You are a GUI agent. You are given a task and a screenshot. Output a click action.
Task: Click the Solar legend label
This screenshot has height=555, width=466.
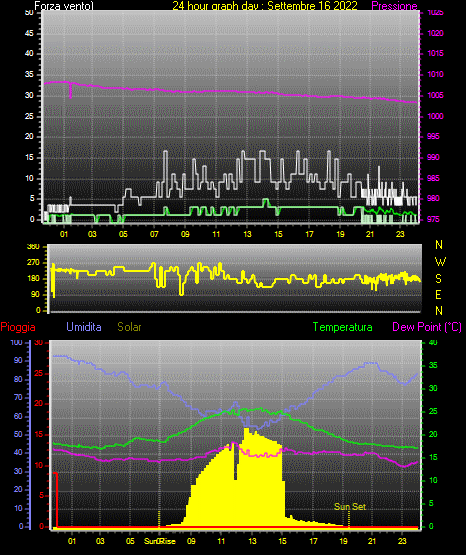130,327
